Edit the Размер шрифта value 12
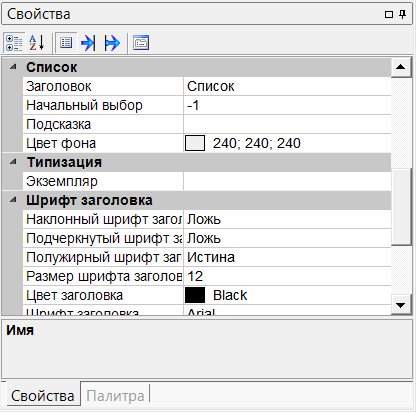The width and height of the screenshot is (417, 413). coord(287,276)
